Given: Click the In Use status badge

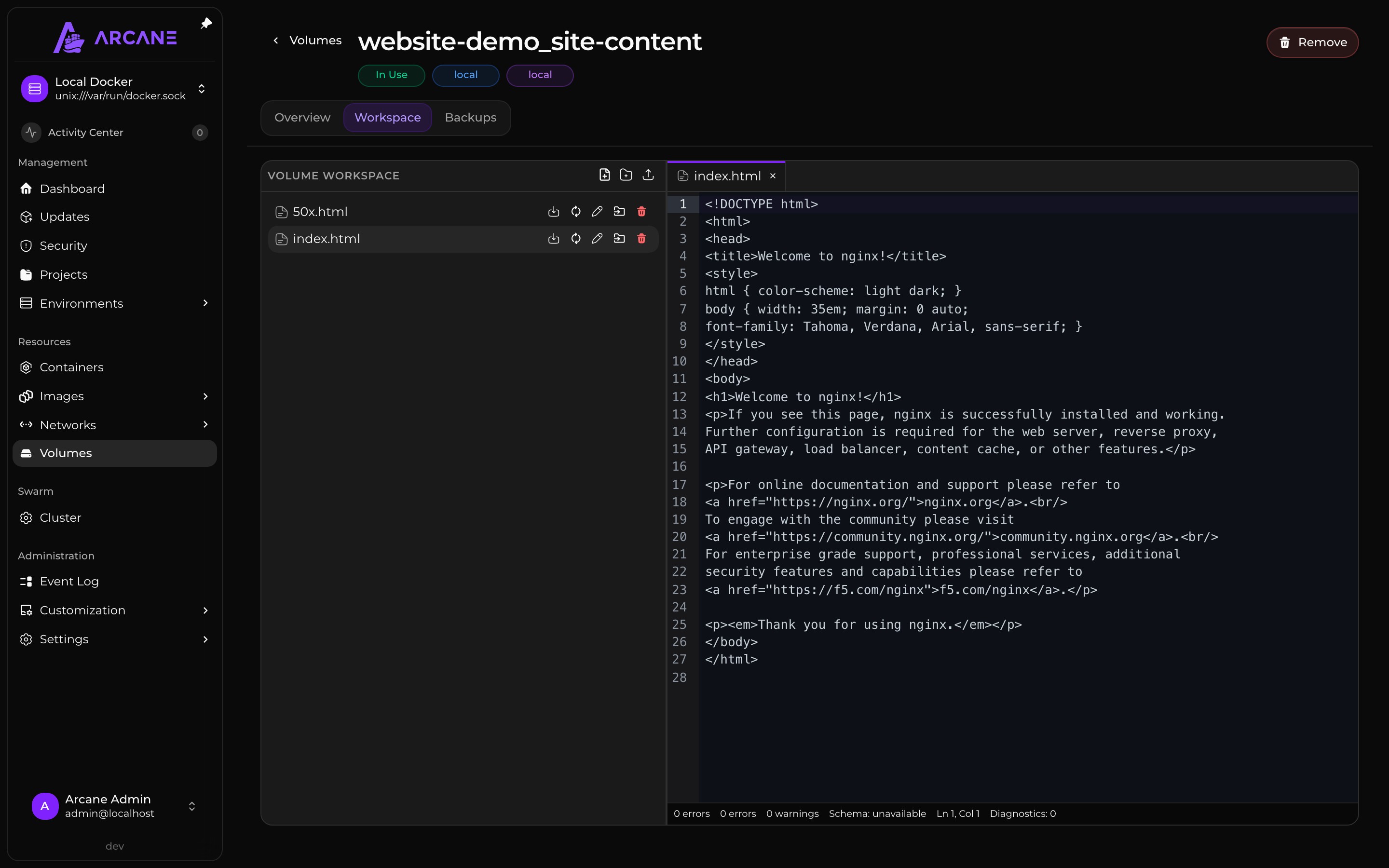Looking at the screenshot, I should pos(392,75).
